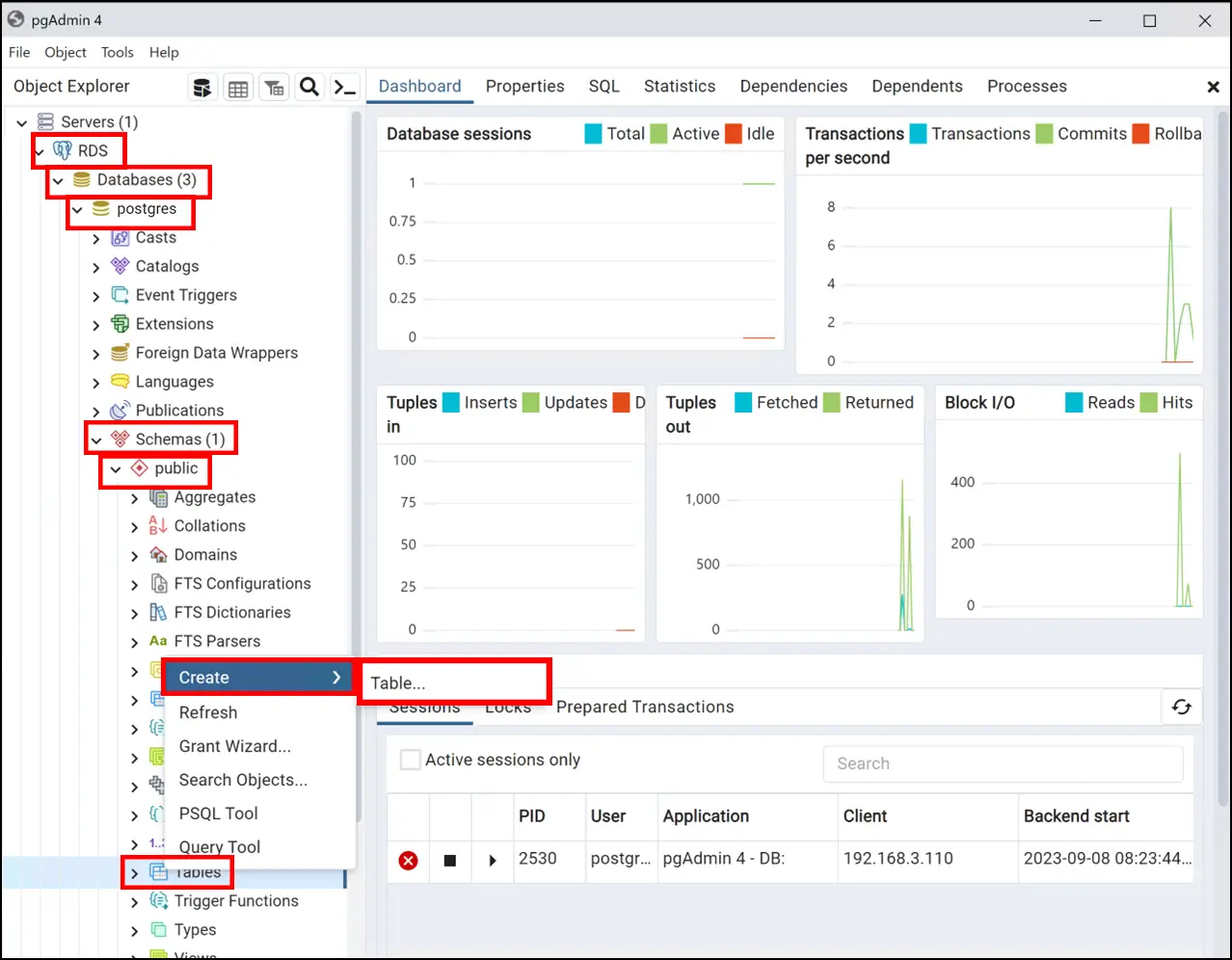
Task: Click the View Data grid toolbar icon
Action: coord(238,88)
